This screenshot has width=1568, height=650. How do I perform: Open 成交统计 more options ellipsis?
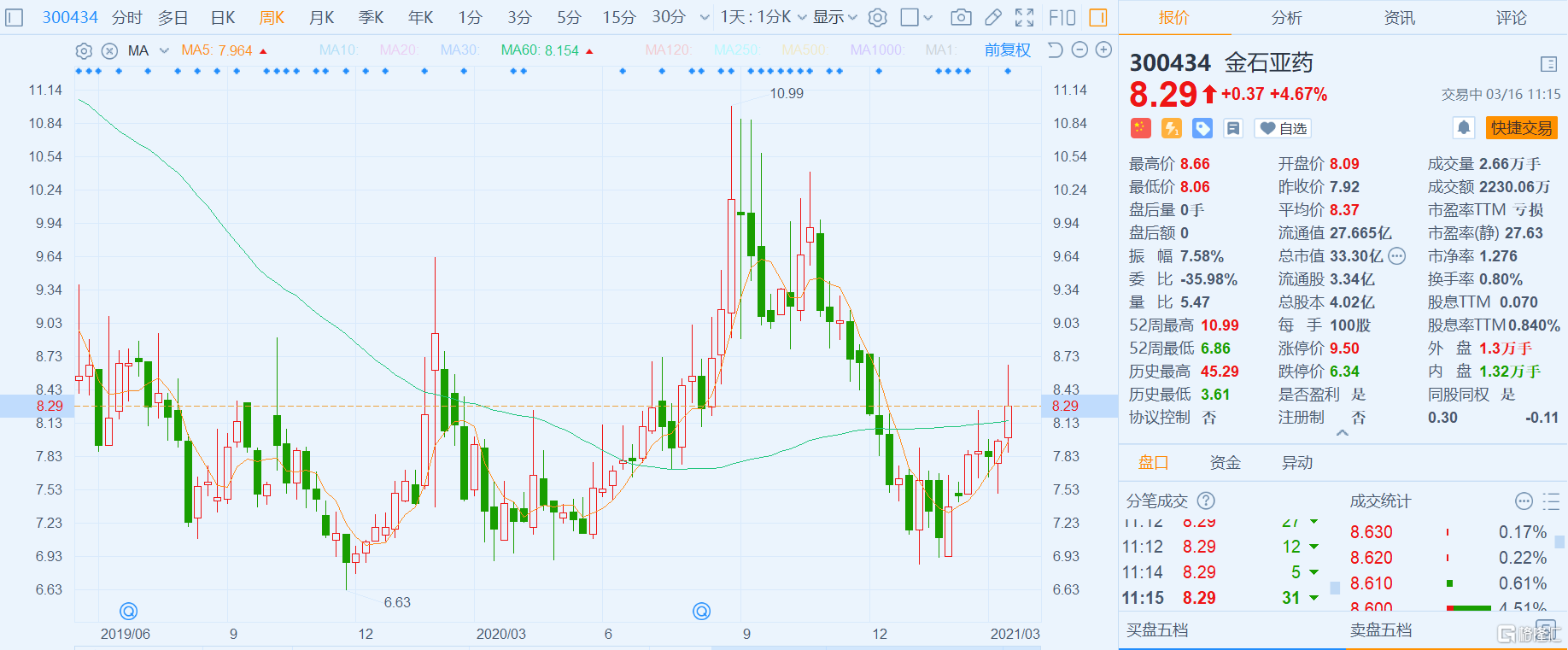pos(1524,501)
